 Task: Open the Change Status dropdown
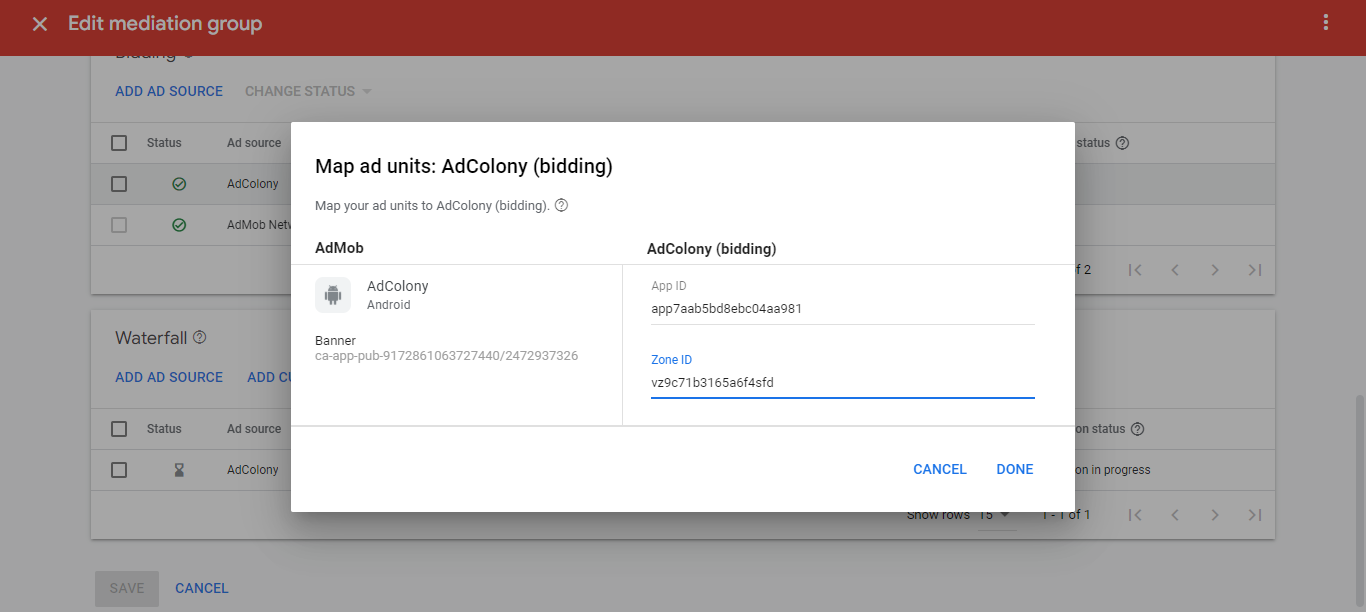[x=308, y=91]
